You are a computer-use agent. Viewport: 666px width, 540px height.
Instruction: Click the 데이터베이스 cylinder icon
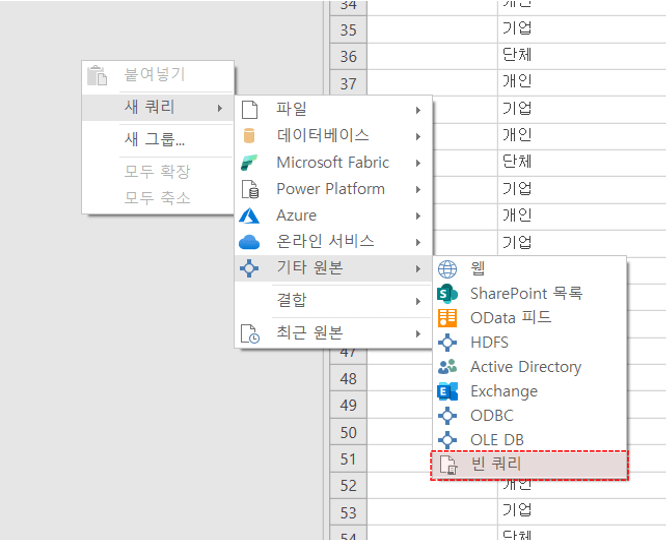pos(250,135)
